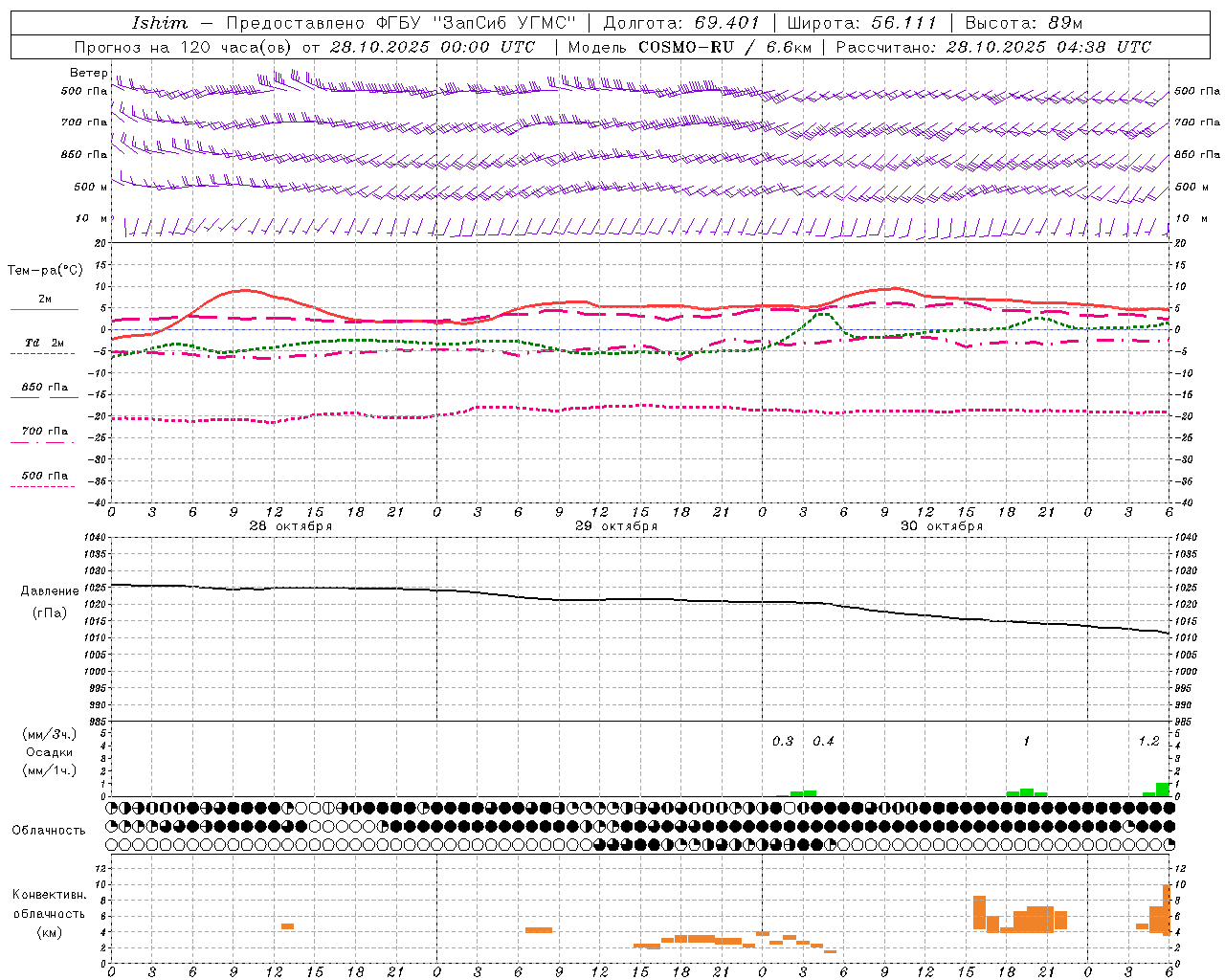Click the "Конвективн." convective cloud label
This screenshot has width=1225, height=980.
50,895
